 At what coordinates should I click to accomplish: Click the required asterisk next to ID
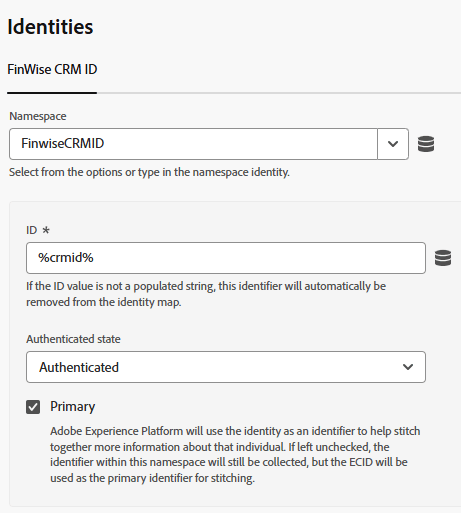(x=46, y=230)
